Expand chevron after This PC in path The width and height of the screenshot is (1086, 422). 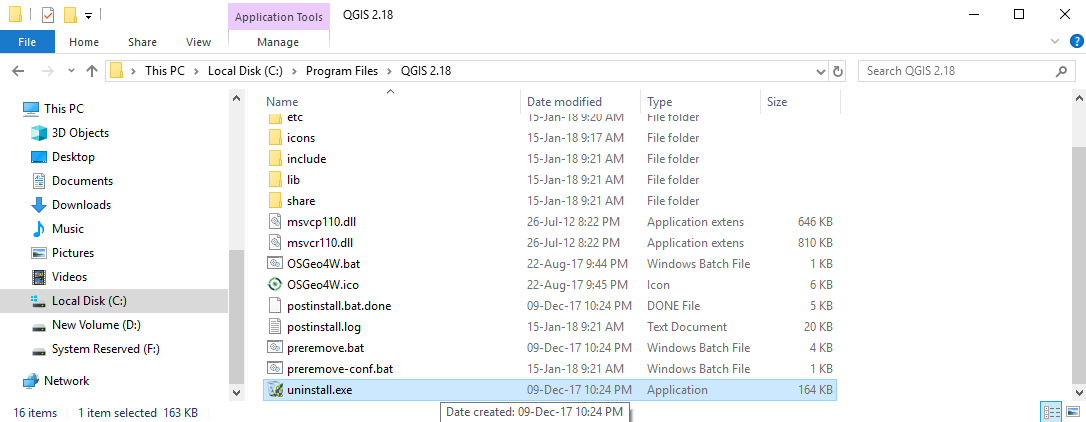tap(196, 71)
